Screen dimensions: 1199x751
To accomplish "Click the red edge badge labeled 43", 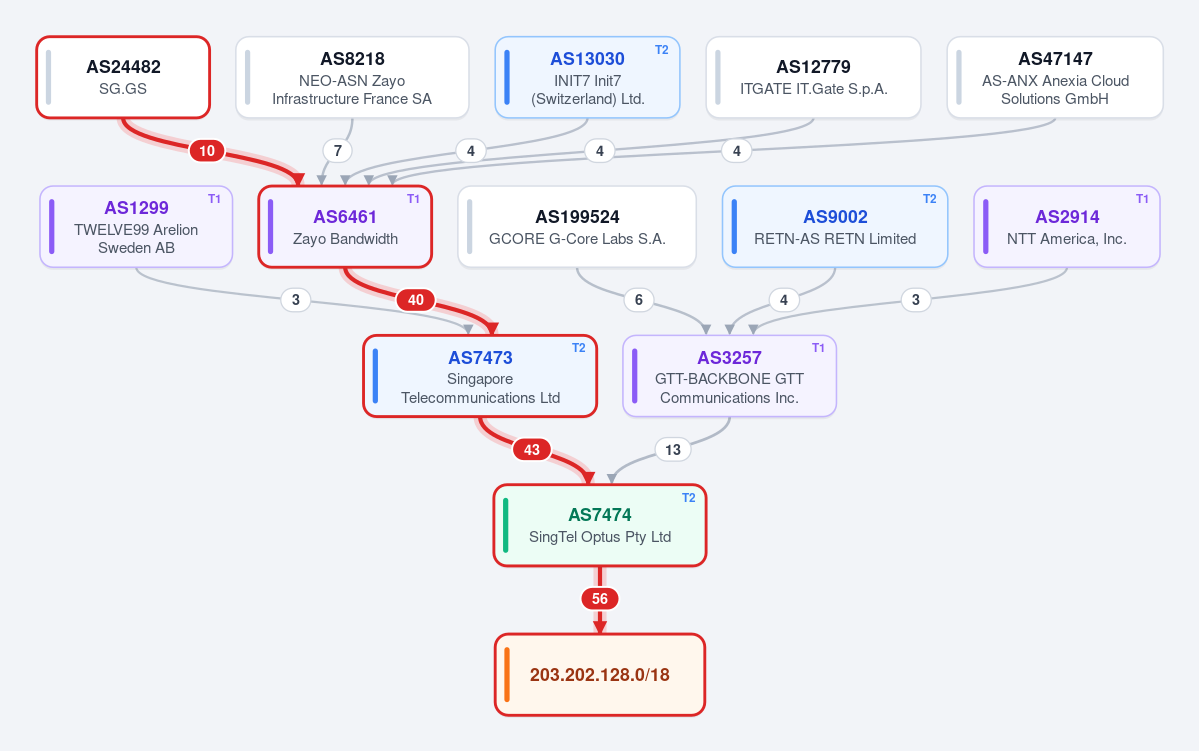I will 531,450.
